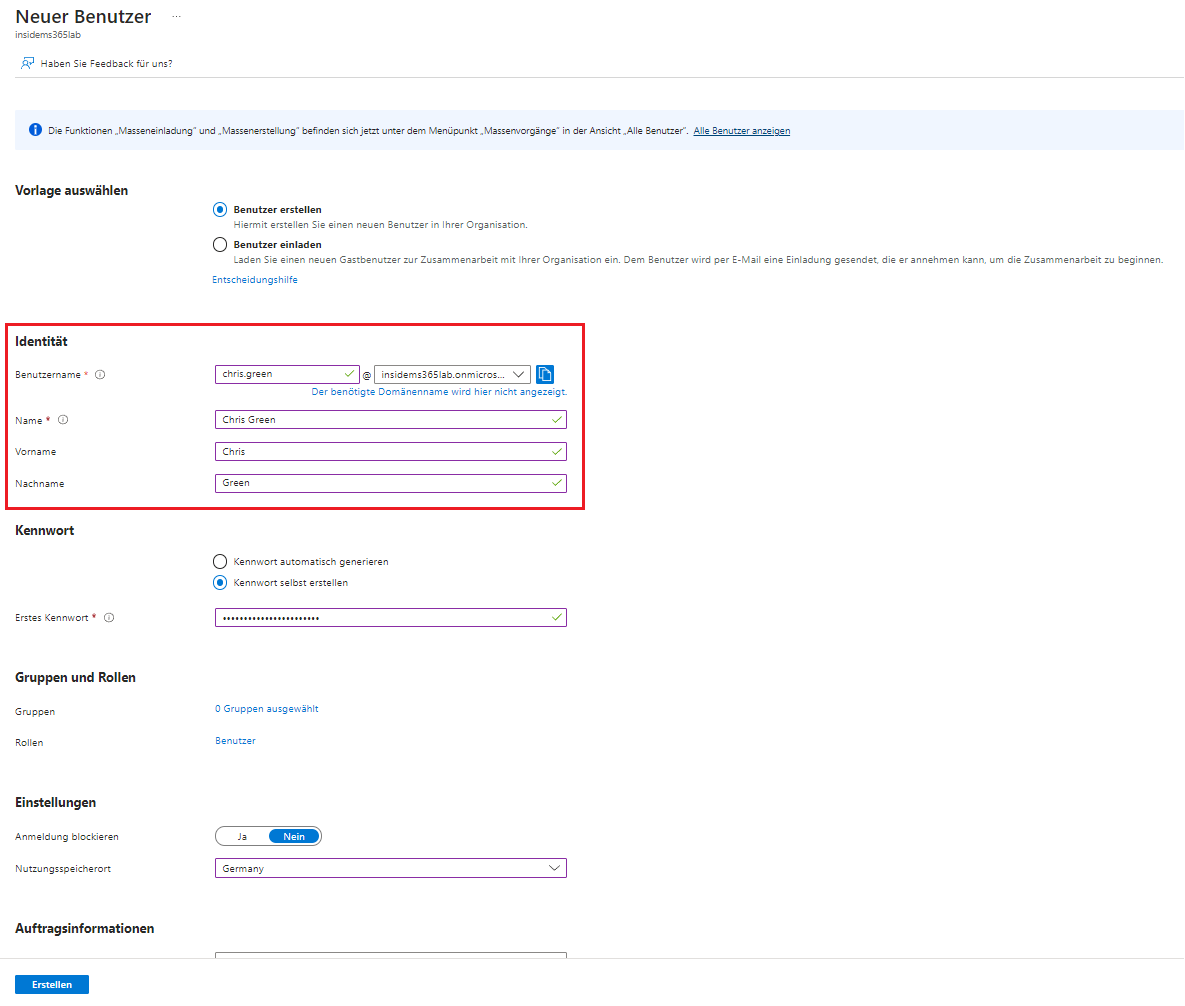Click info icon next to Benutzername
1185x1006 pixels.
[x=100, y=375]
